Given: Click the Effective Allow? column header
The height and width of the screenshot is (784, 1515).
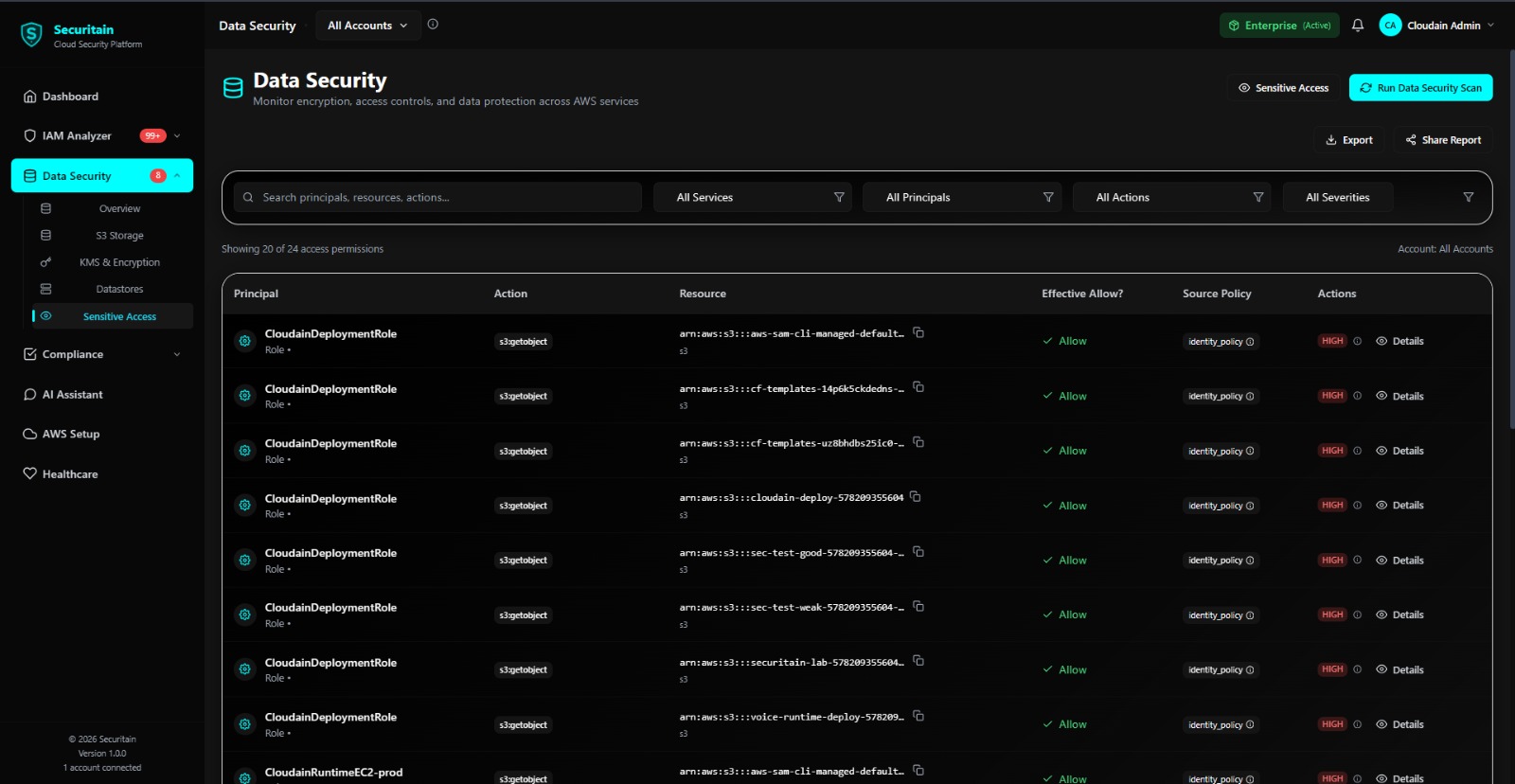Looking at the screenshot, I should pyautogui.click(x=1082, y=294).
